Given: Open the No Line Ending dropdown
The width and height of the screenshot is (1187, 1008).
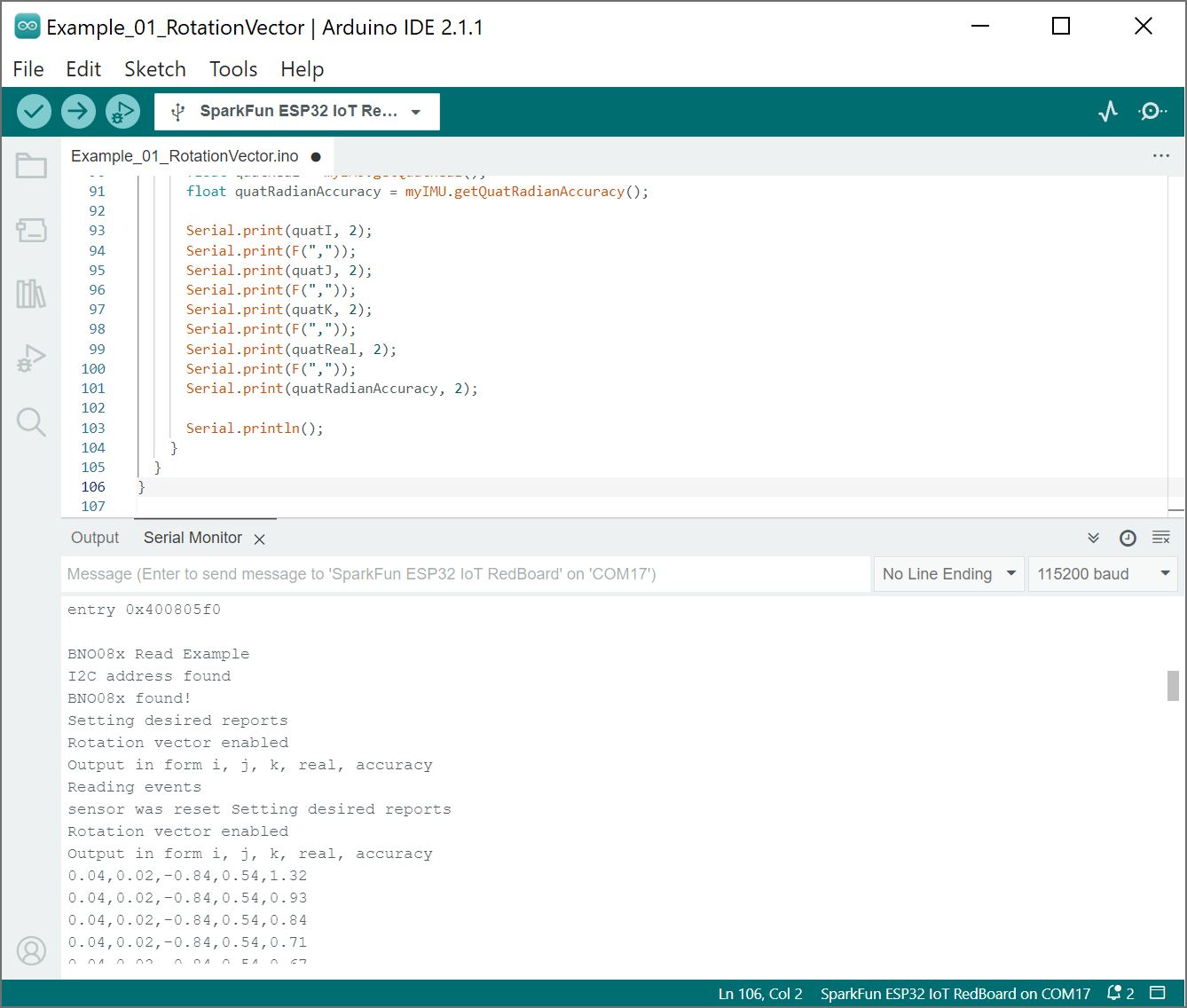Looking at the screenshot, I should tap(948, 574).
